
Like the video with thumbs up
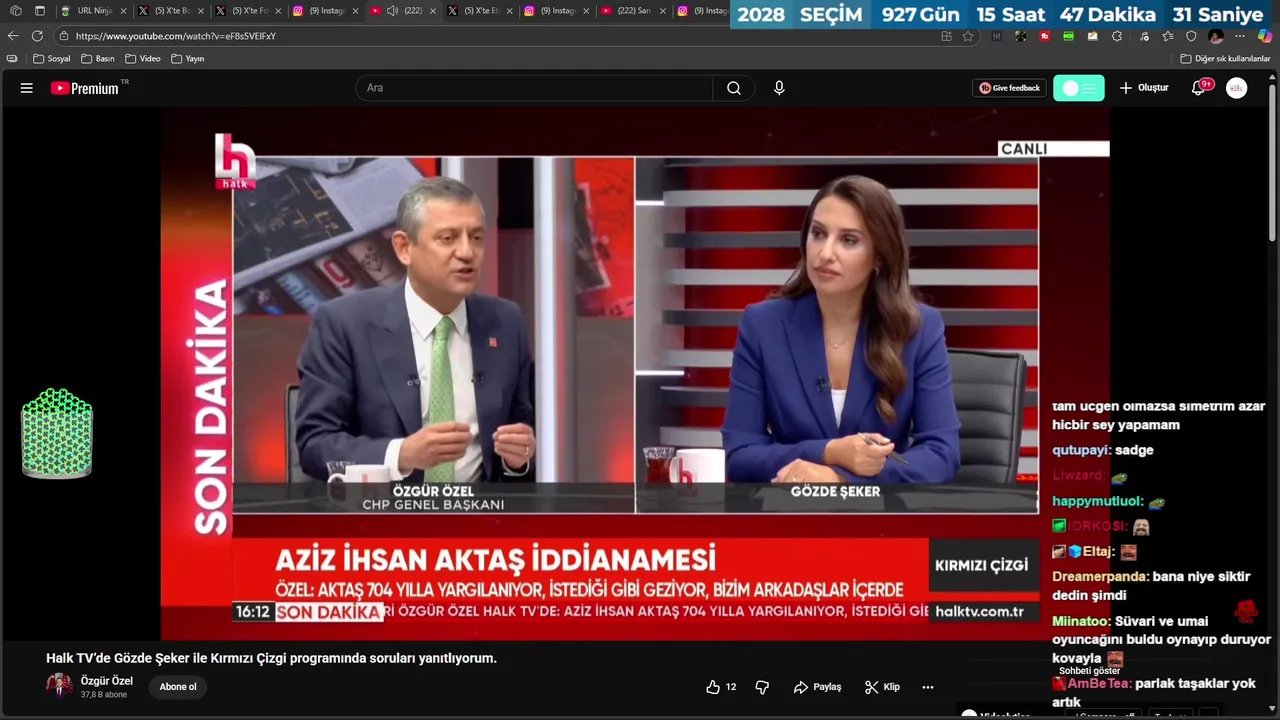[721, 687]
